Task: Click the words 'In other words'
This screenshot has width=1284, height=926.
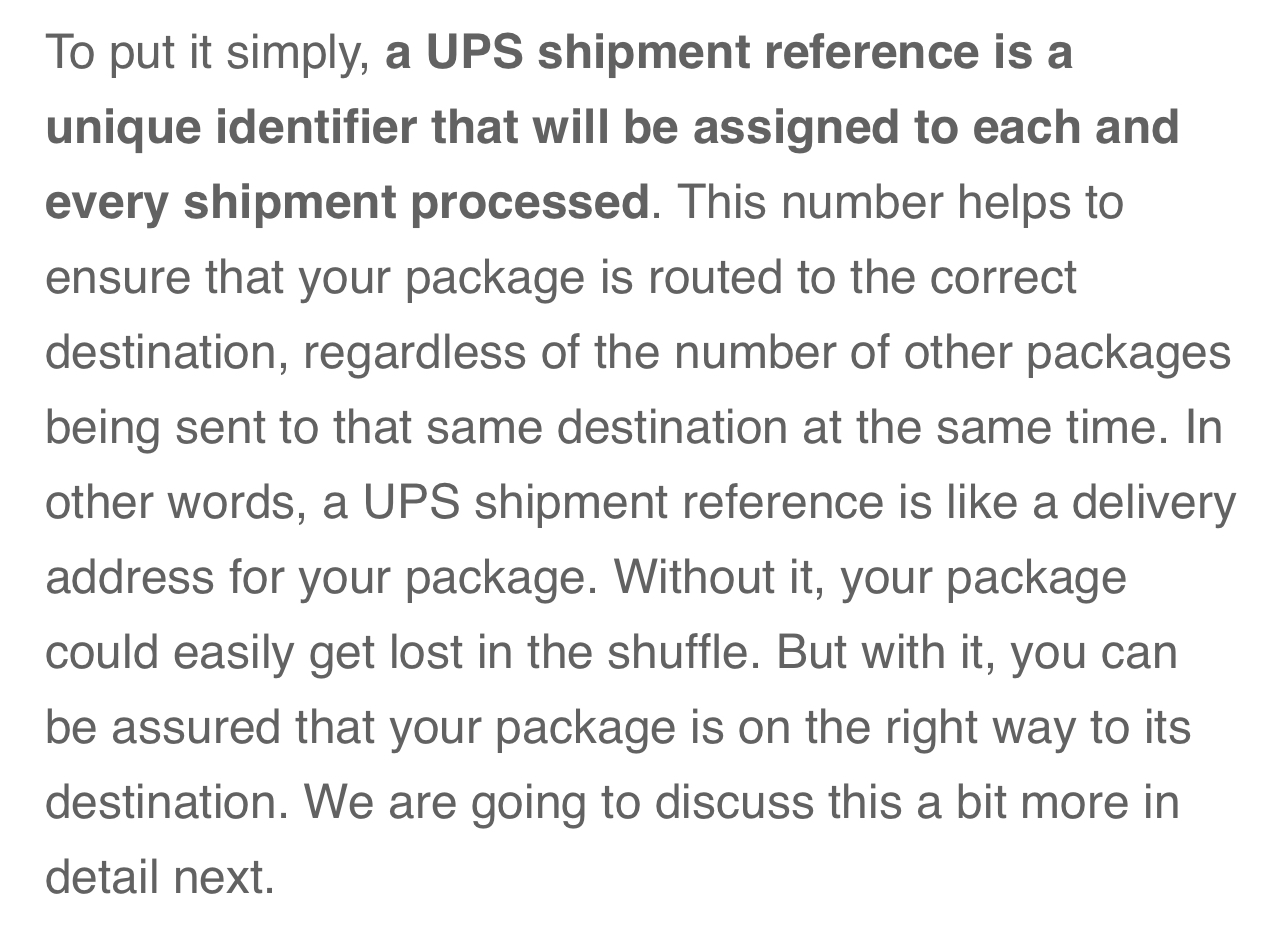Action: 1204,428
